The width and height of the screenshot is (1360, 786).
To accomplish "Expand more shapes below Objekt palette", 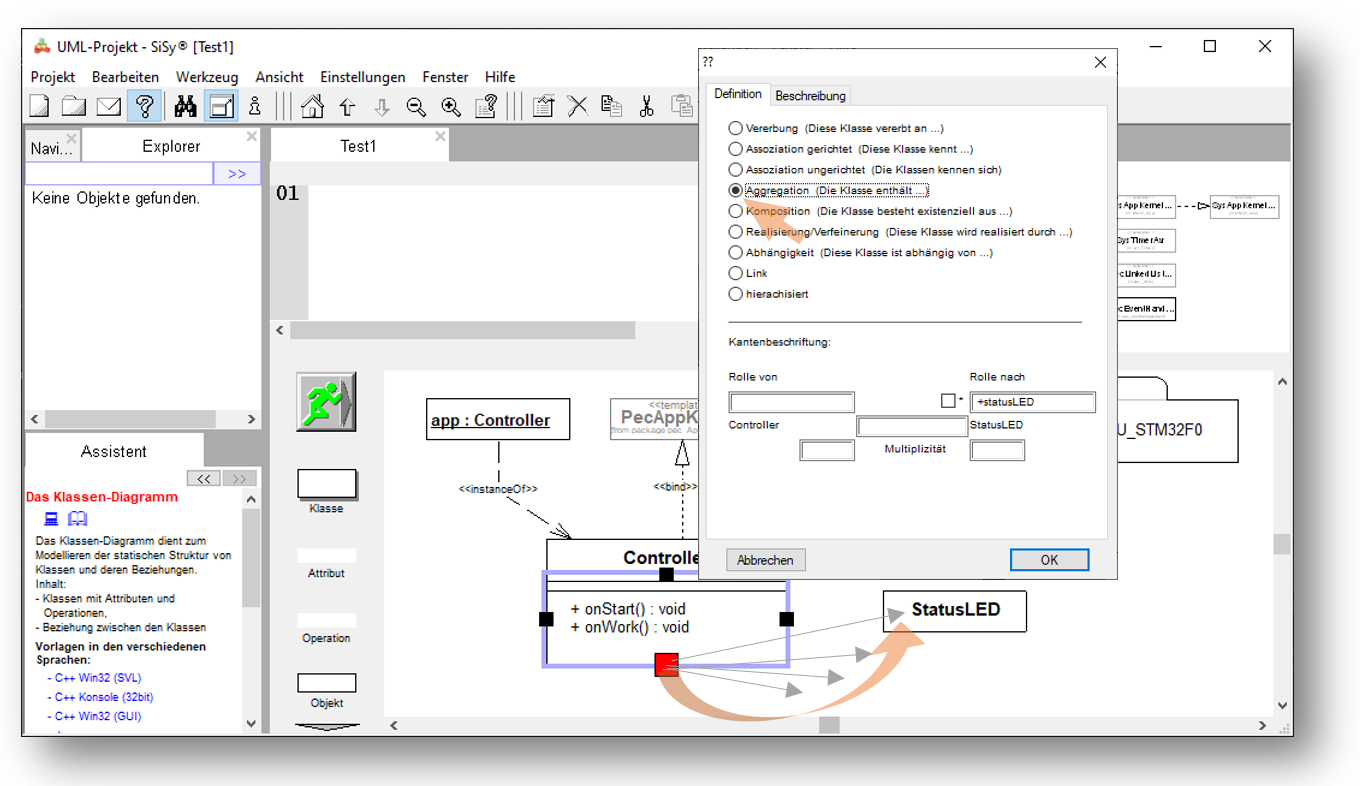I will [x=327, y=727].
